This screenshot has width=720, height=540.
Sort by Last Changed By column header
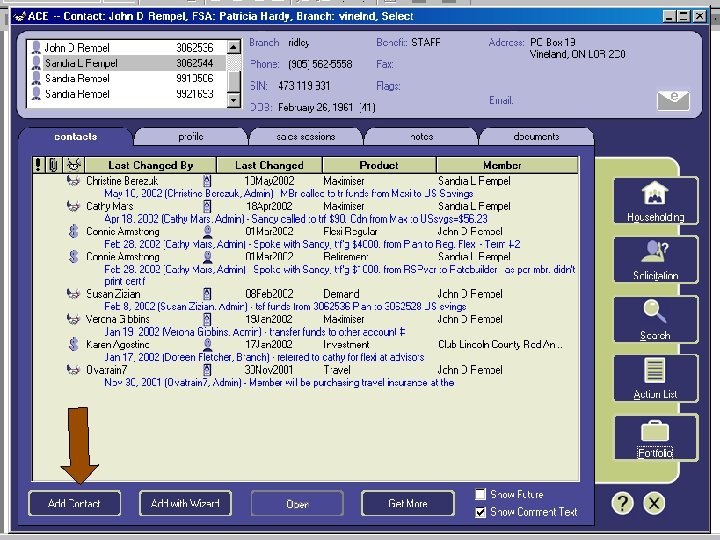151,165
